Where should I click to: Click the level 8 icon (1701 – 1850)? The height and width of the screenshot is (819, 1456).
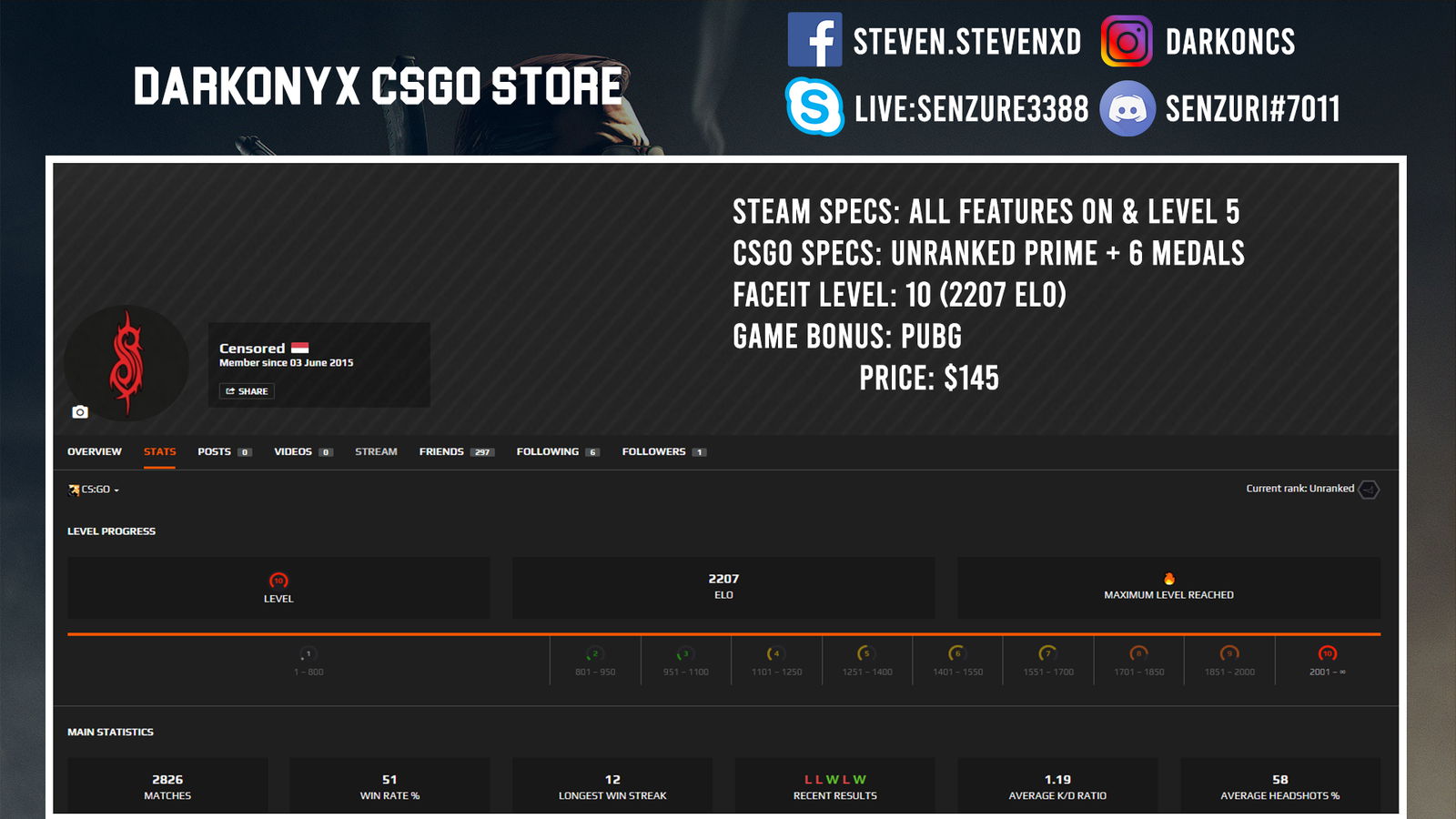1138,653
